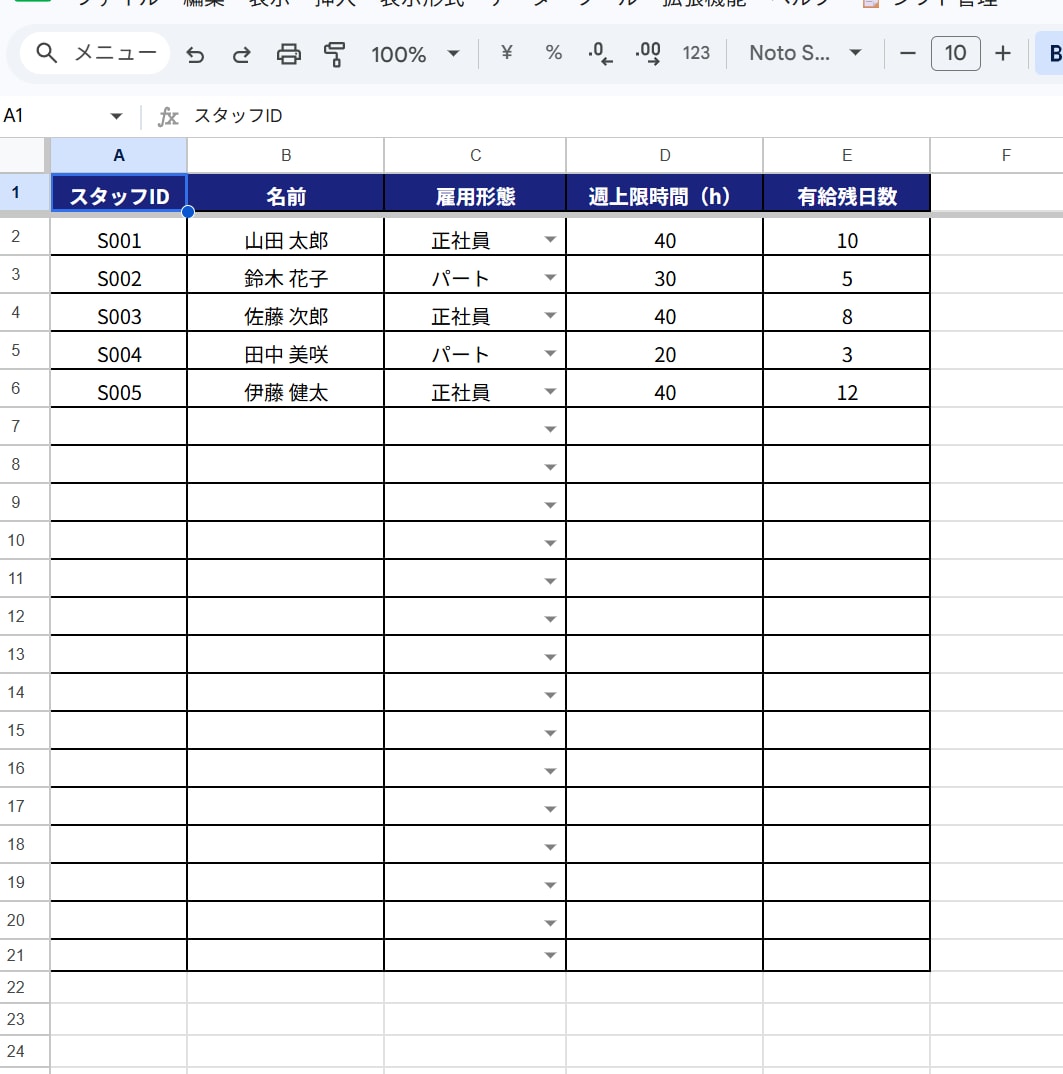1063x1074 pixels.
Task: Select the weekly limit 20 cell
Action: point(664,351)
